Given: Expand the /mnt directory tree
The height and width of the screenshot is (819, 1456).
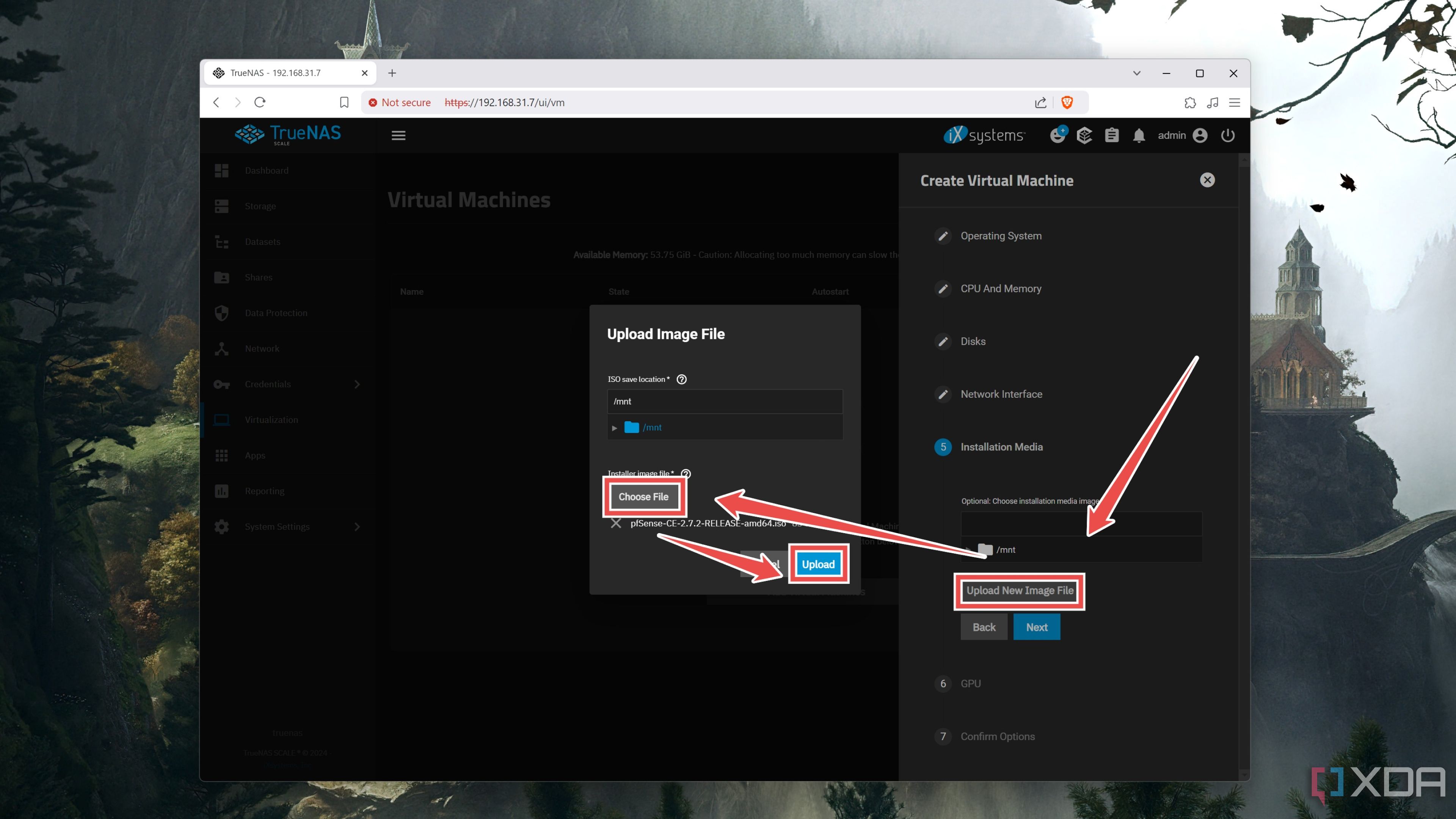Looking at the screenshot, I should coord(616,427).
